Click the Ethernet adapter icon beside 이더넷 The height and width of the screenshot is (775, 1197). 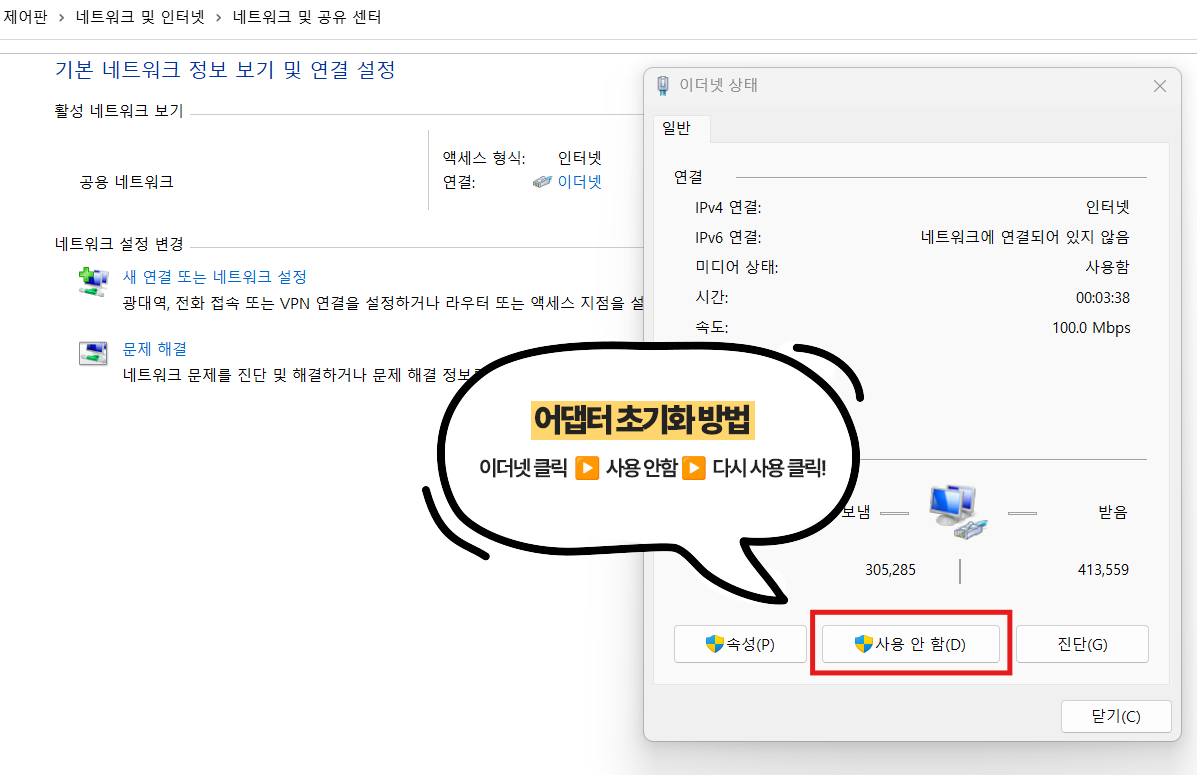(x=542, y=181)
